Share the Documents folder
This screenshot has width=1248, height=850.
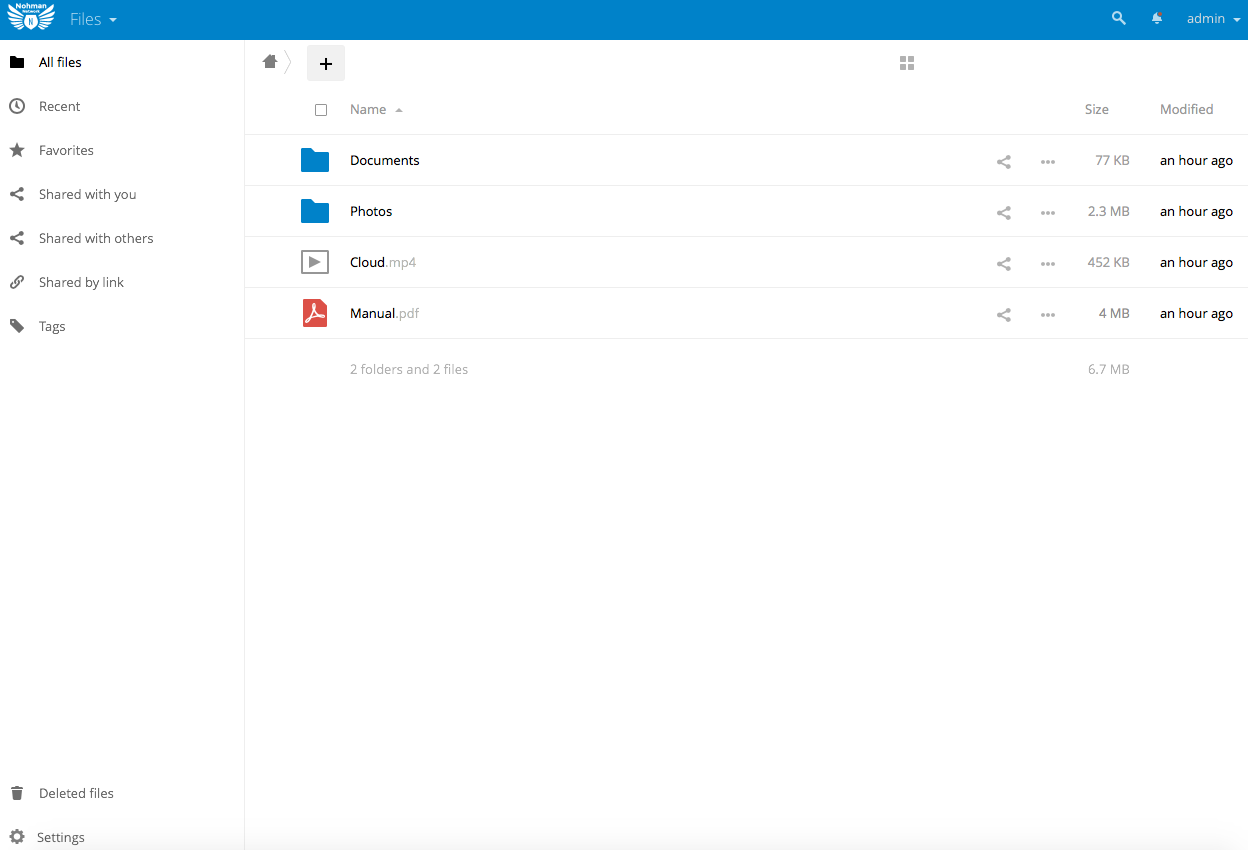pos(1004,161)
